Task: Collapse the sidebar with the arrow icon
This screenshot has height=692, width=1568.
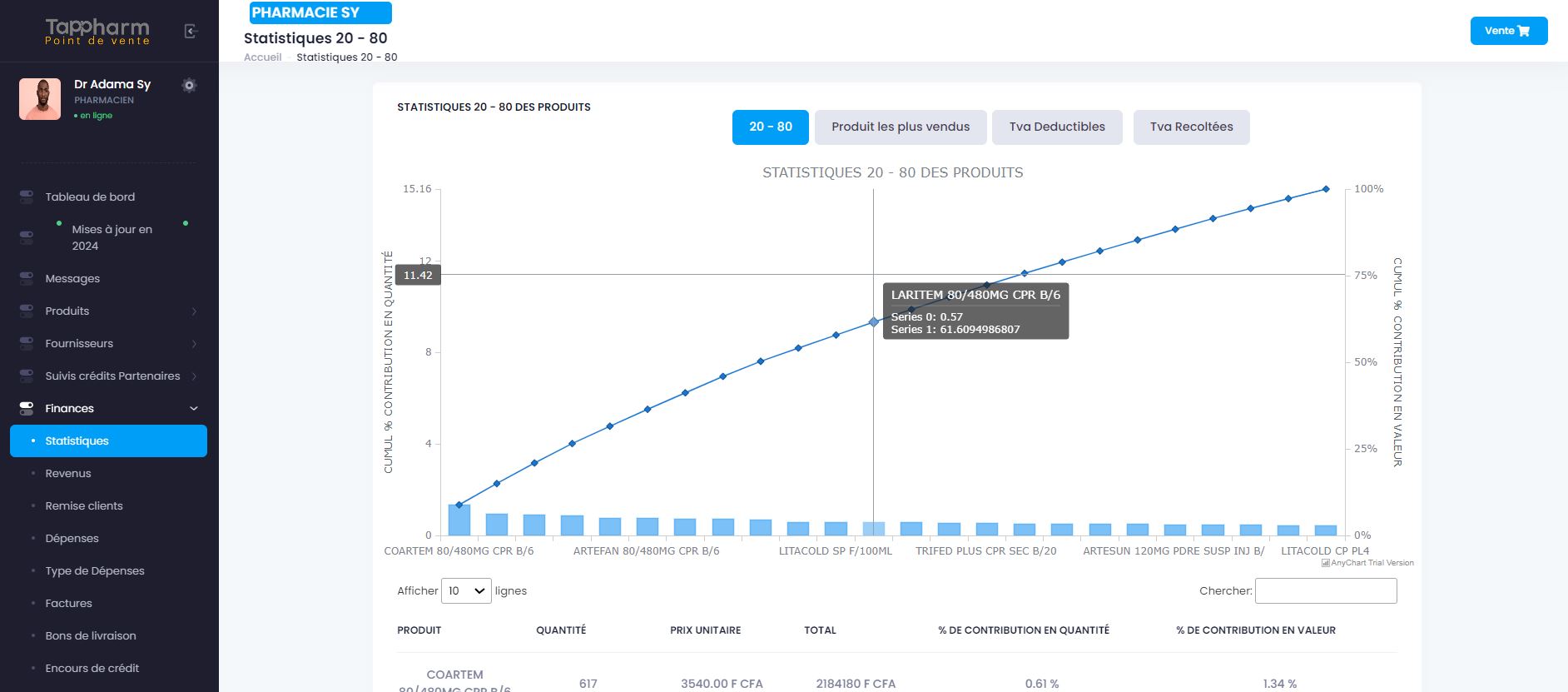Action: (x=191, y=32)
